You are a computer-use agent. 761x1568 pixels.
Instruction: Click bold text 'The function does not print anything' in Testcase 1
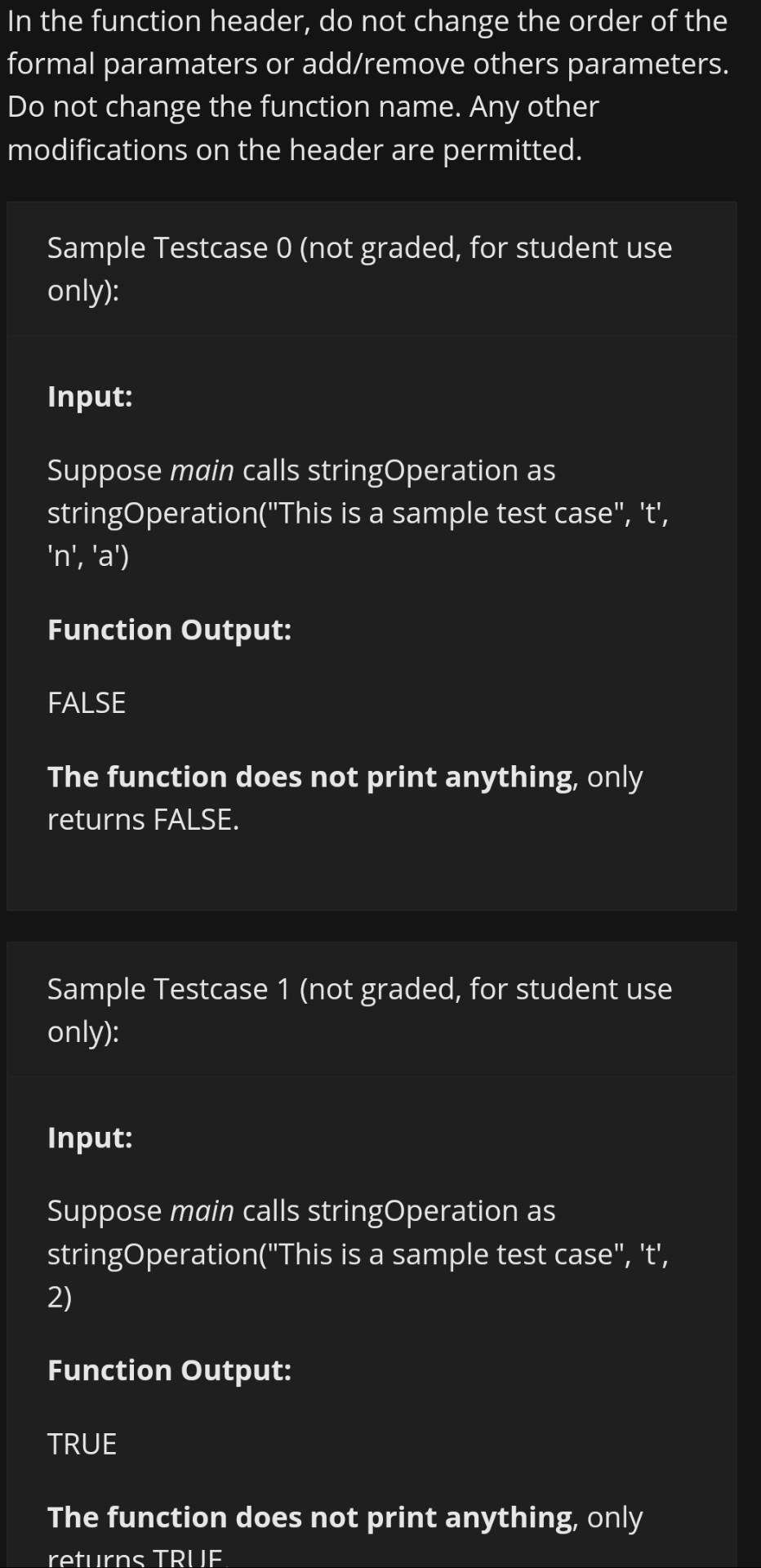[x=310, y=1517]
